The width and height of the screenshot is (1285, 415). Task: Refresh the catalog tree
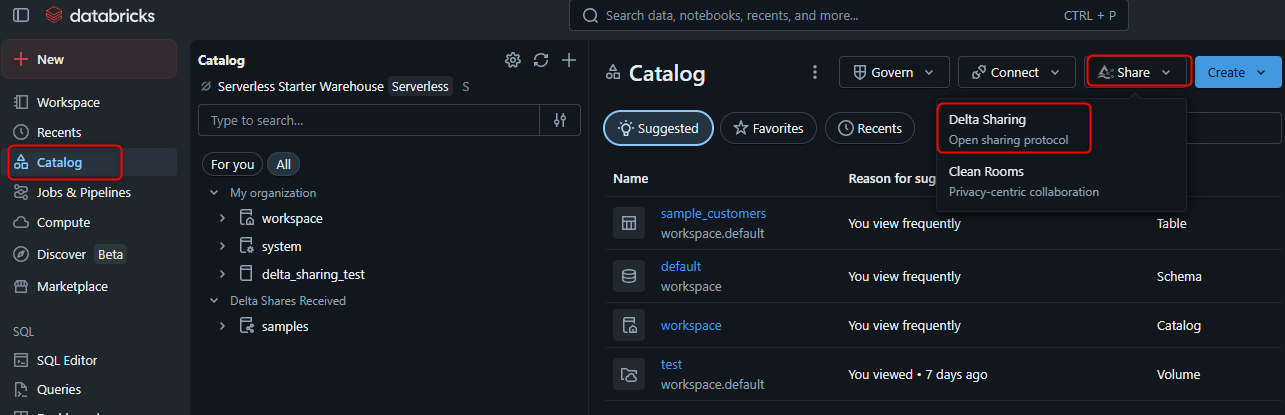[541, 60]
